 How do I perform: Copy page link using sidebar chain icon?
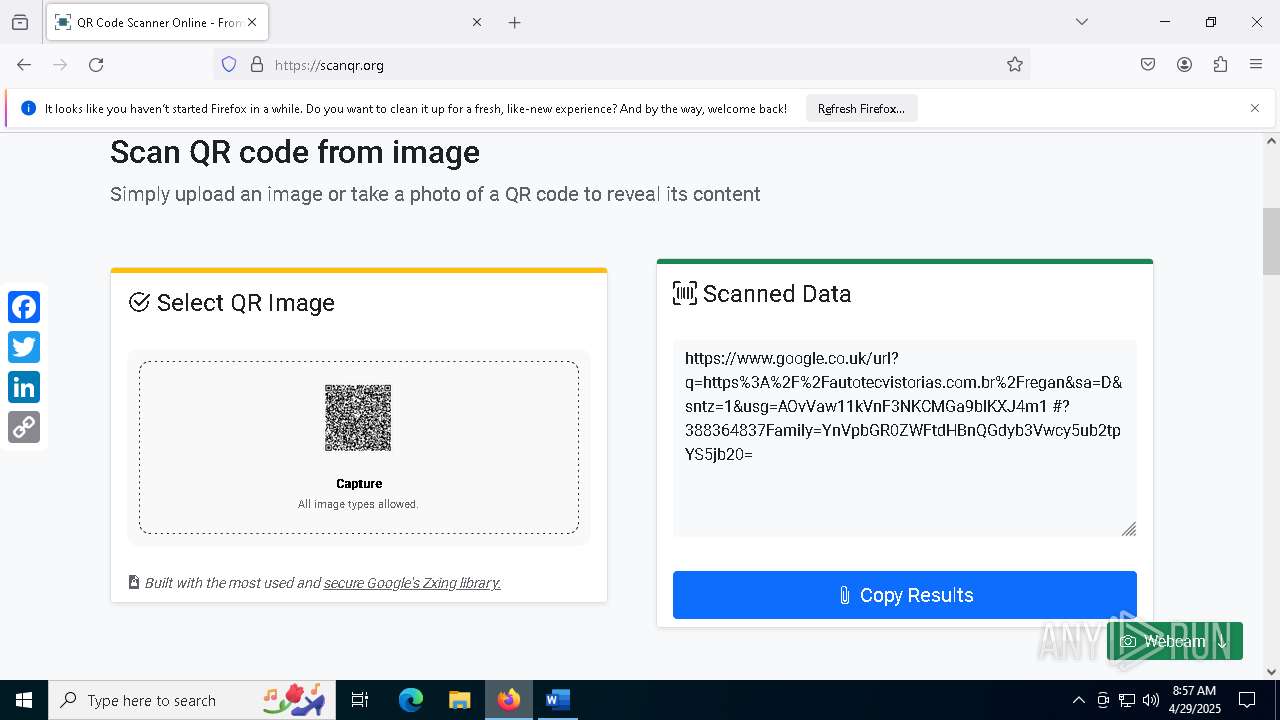(x=24, y=427)
